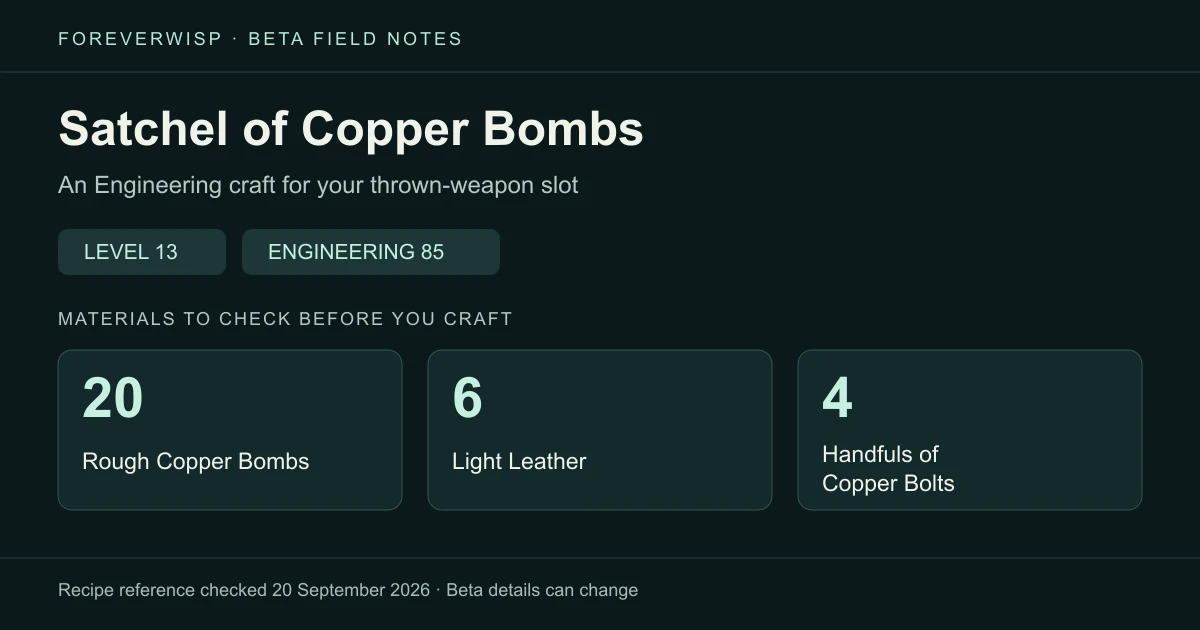Select the LEVEL 13 badge
Screen dimensions: 1200x630
142,252
